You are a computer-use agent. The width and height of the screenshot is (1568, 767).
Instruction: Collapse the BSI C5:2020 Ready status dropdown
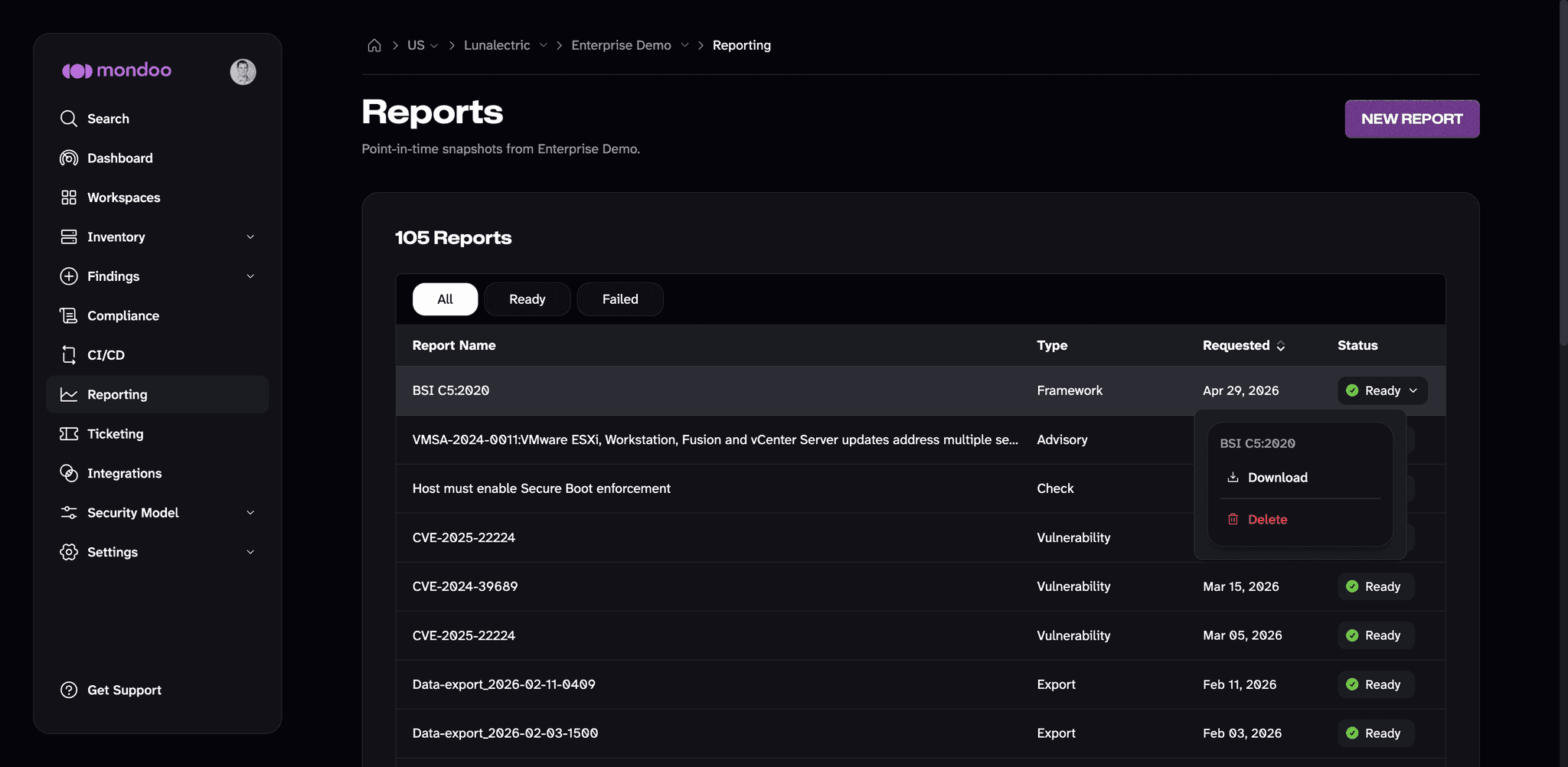[x=1382, y=390]
